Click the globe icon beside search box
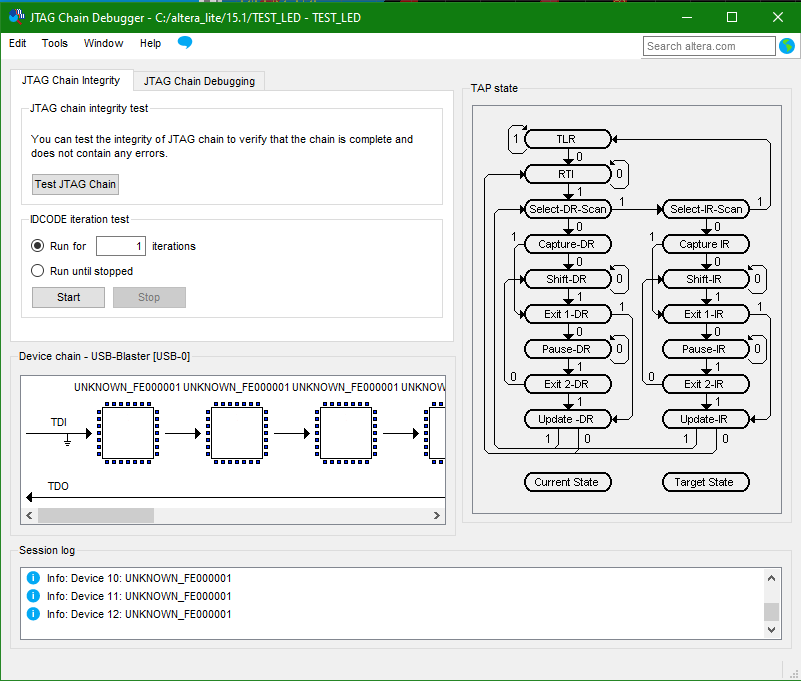 point(787,46)
